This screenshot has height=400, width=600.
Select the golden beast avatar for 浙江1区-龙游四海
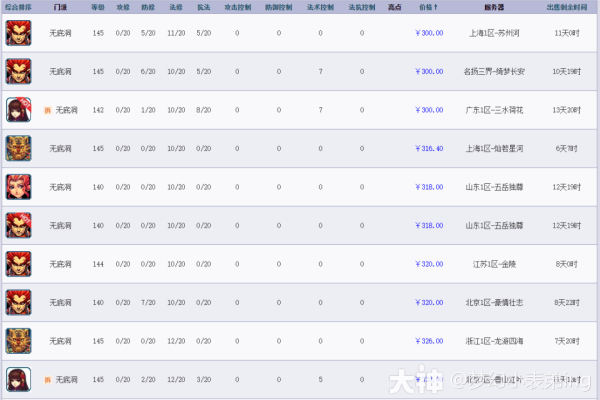pyautogui.click(x=18, y=341)
